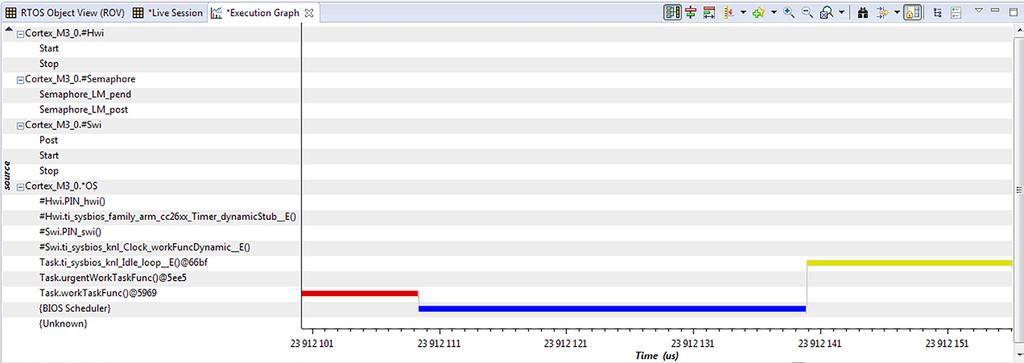1024x363 pixels.
Task: Select the Execution Graph tab
Action: coord(262,12)
